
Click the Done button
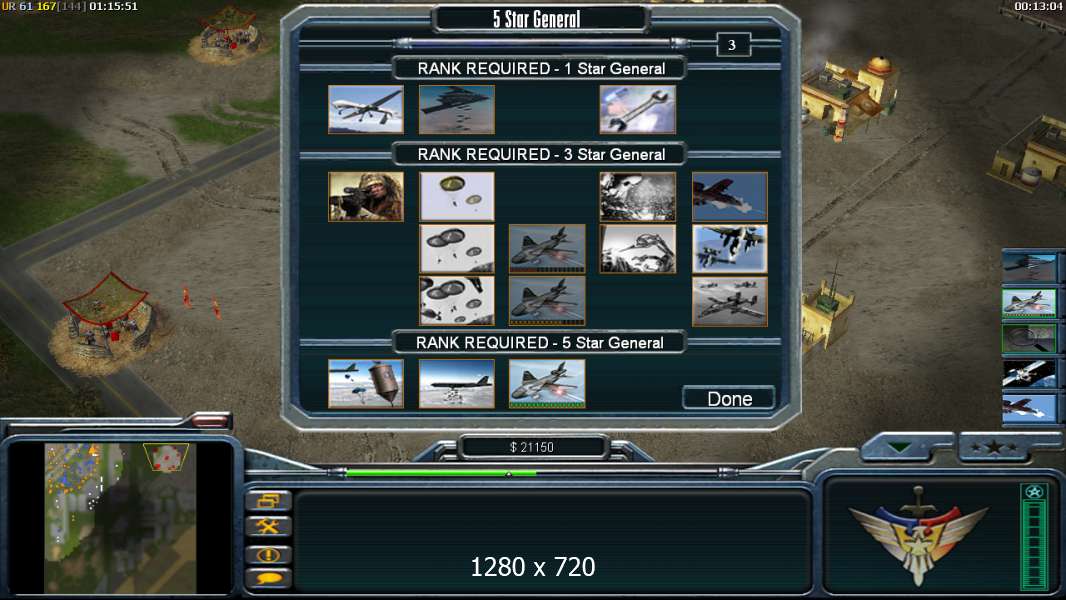pos(729,398)
